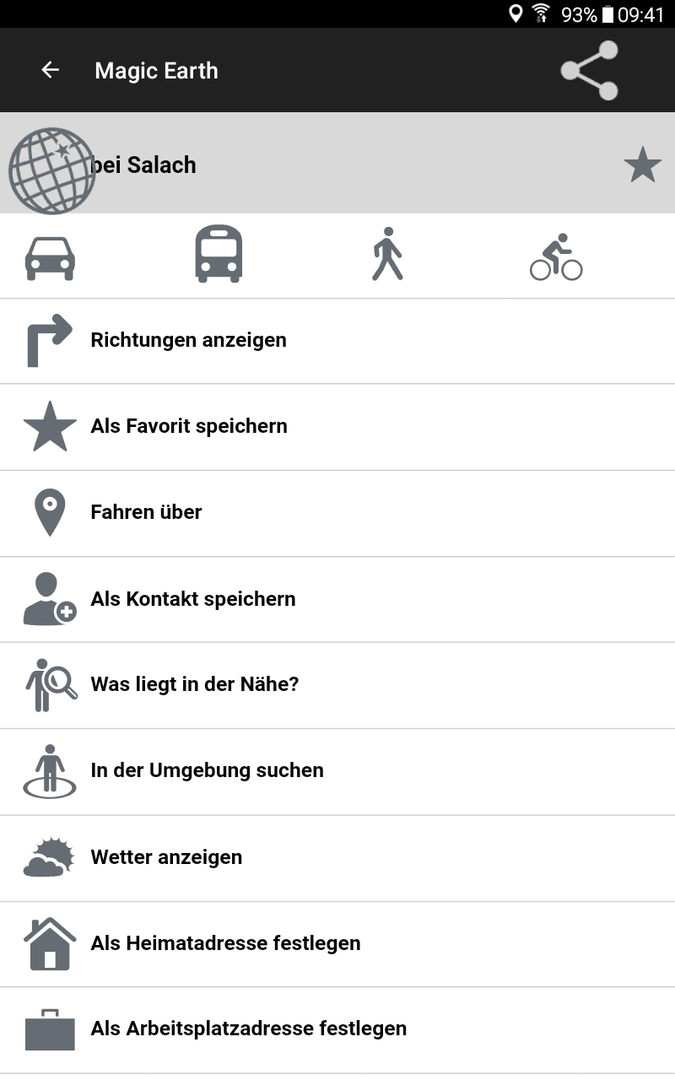Set Als Heimatadresse festlegen
675x1080 pixels.
[x=338, y=944]
